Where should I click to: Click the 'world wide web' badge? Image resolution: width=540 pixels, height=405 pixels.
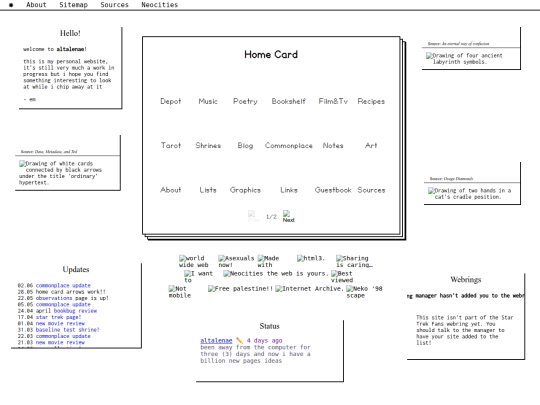(194, 261)
